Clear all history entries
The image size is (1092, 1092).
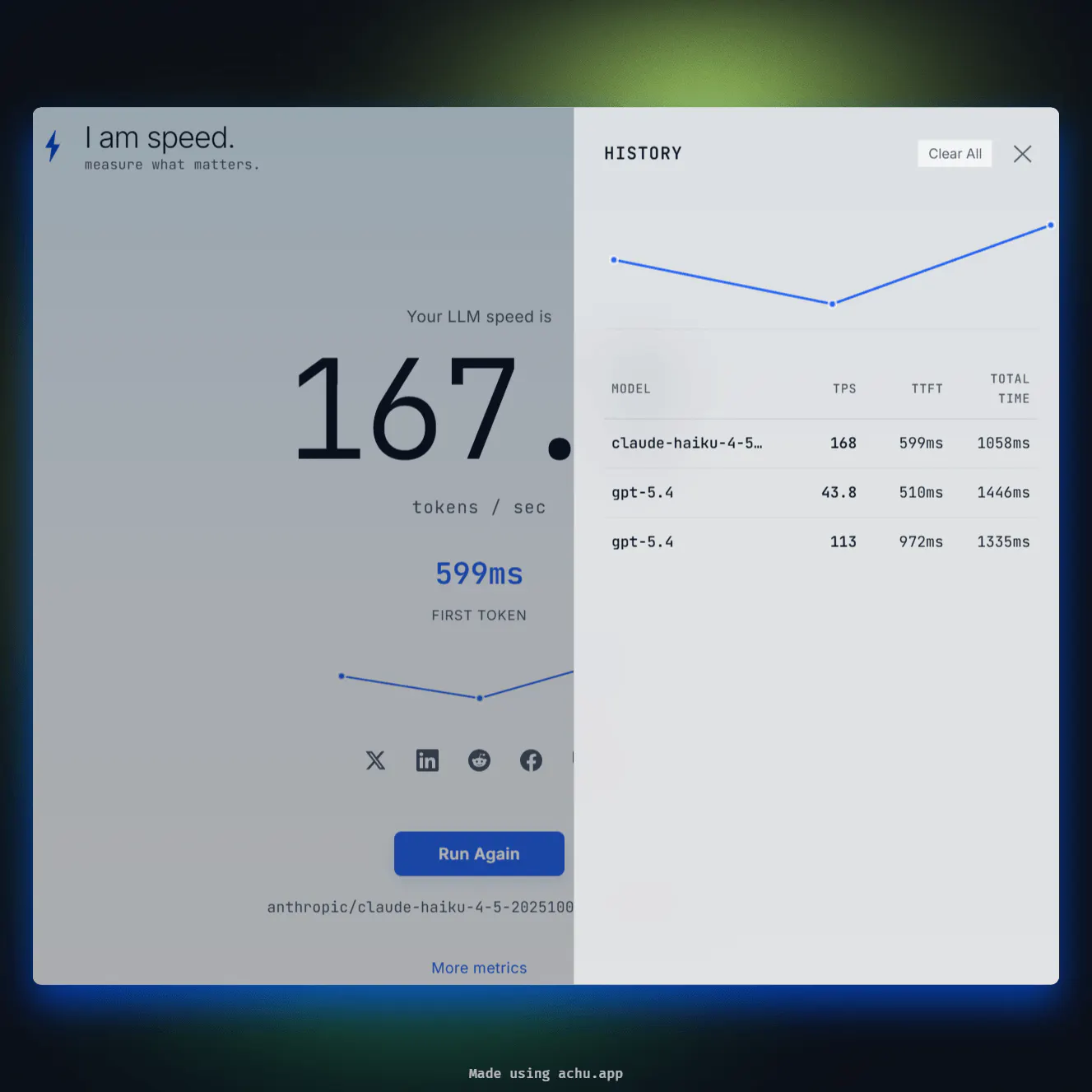tap(955, 154)
